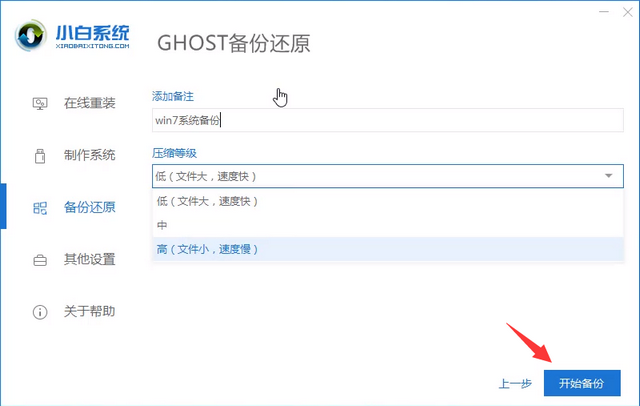Go back with the 上一步 link
This screenshot has height=406, width=640.
point(514,384)
